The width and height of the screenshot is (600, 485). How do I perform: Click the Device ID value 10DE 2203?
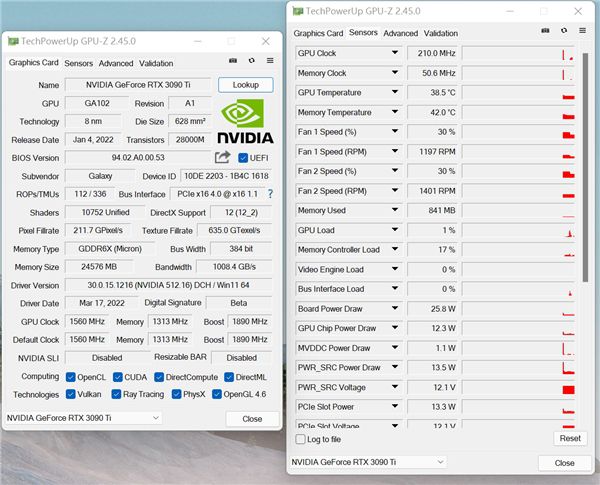tap(226, 176)
